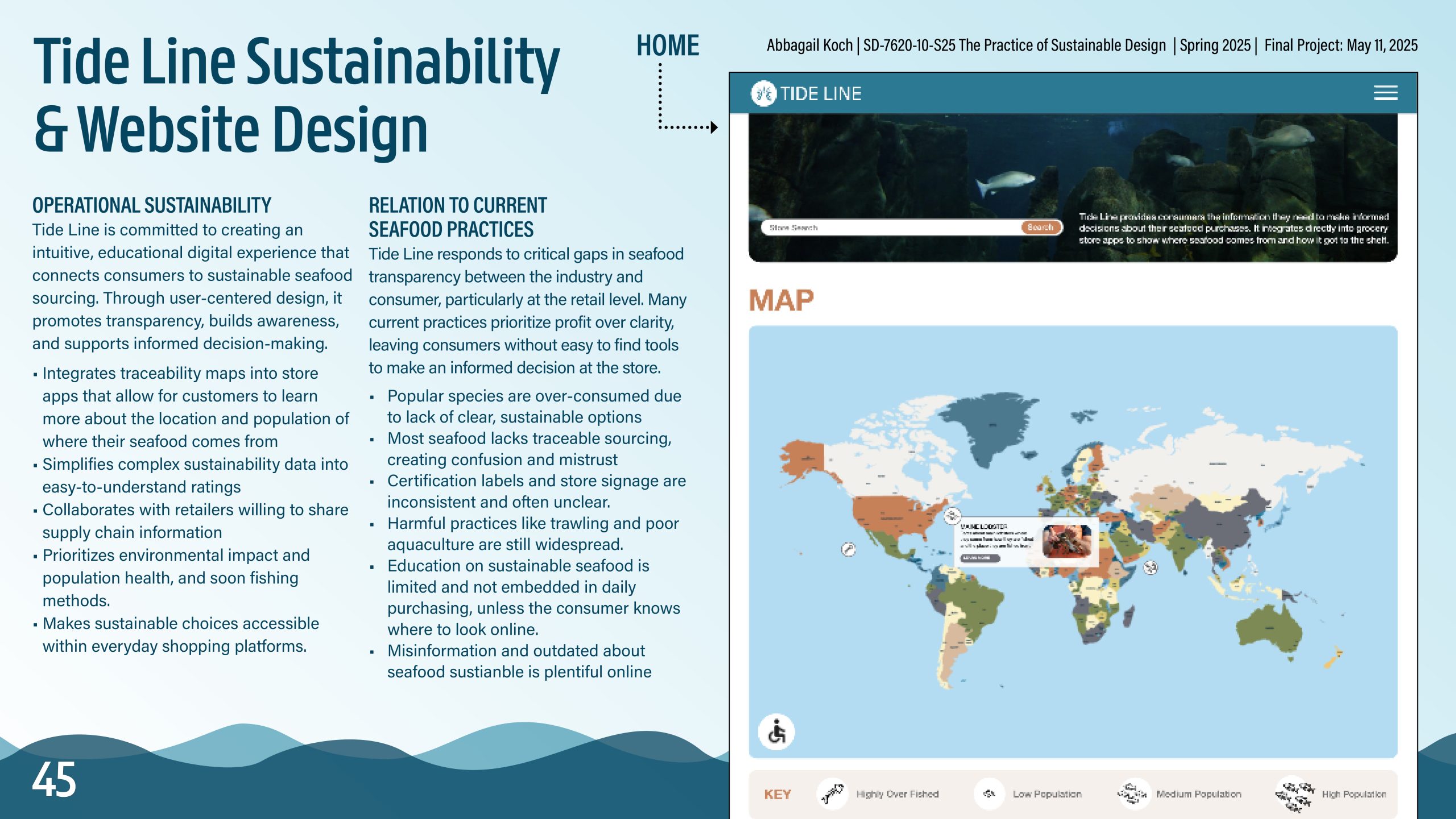Click the author name Abbagail Koch
The width and height of the screenshot is (1456, 819).
tap(809, 45)
